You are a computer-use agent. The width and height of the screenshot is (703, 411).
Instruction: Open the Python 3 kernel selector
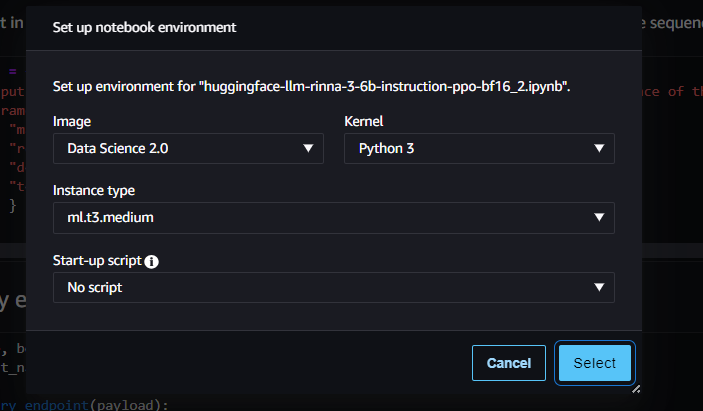(x=479, y=148)
